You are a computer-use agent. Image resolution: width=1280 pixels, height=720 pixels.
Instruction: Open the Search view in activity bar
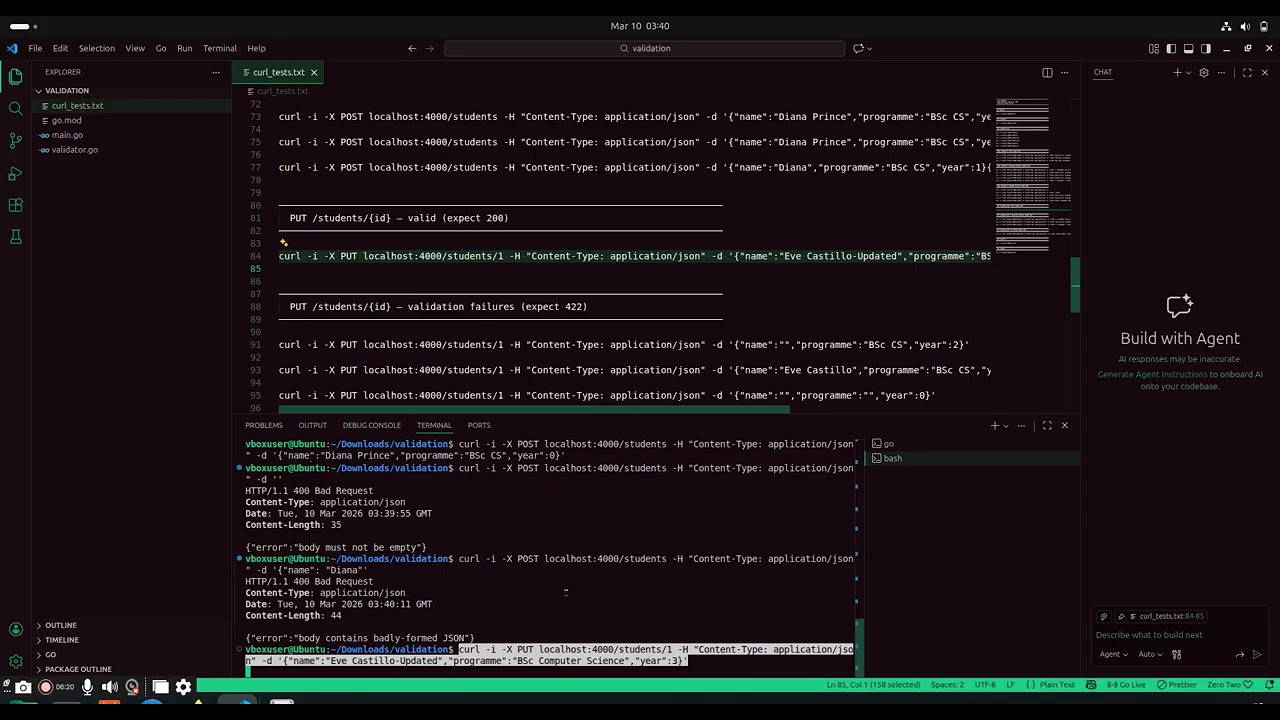click(15, 108)
